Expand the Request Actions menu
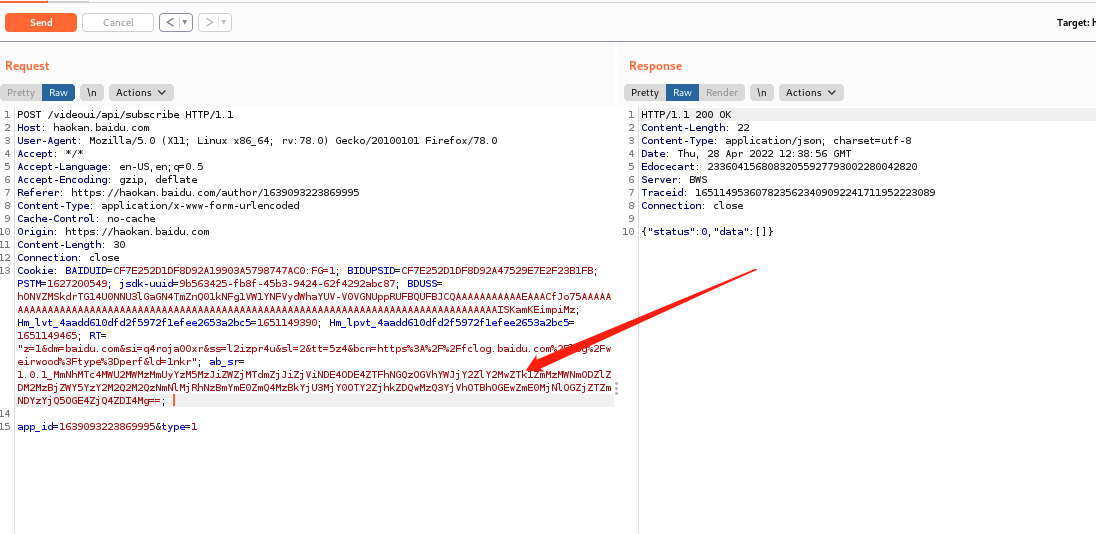Viewport: 1096px width, 534px height. pos(141,92)
